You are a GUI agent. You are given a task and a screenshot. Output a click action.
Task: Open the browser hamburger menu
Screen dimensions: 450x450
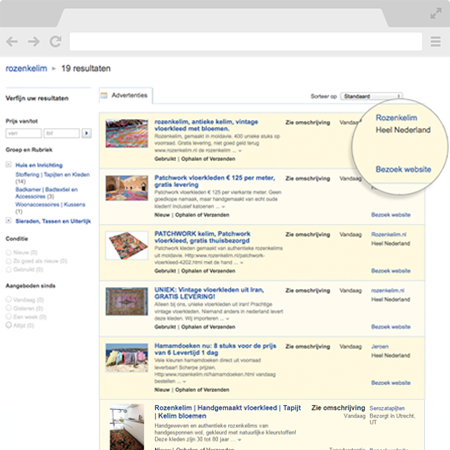(x=435, y=42)
